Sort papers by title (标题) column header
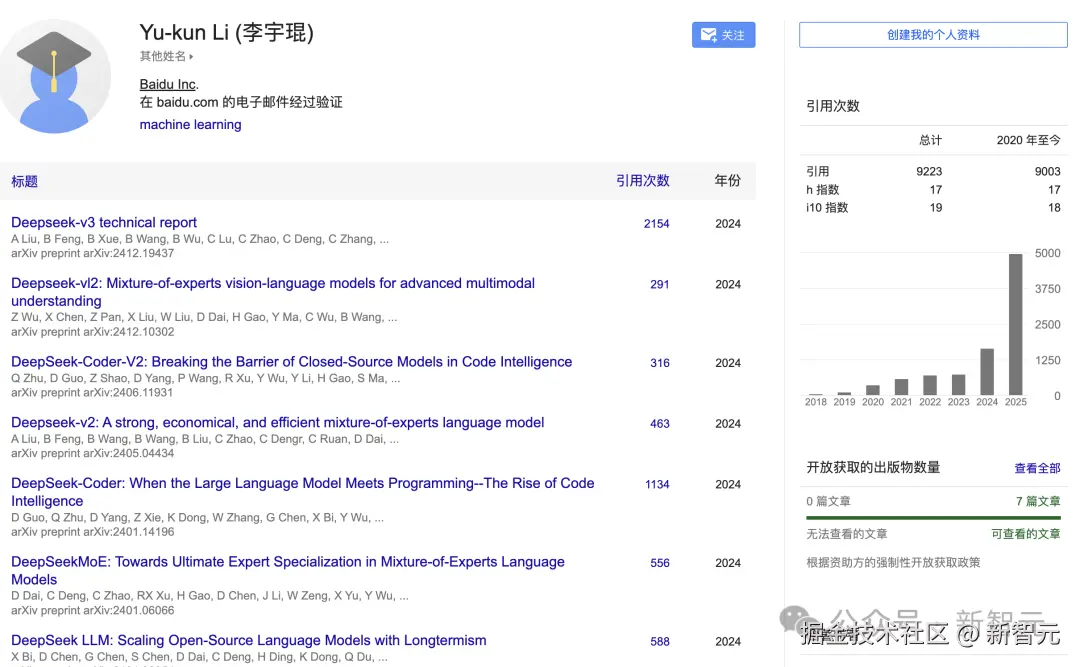 pos(24,181)
